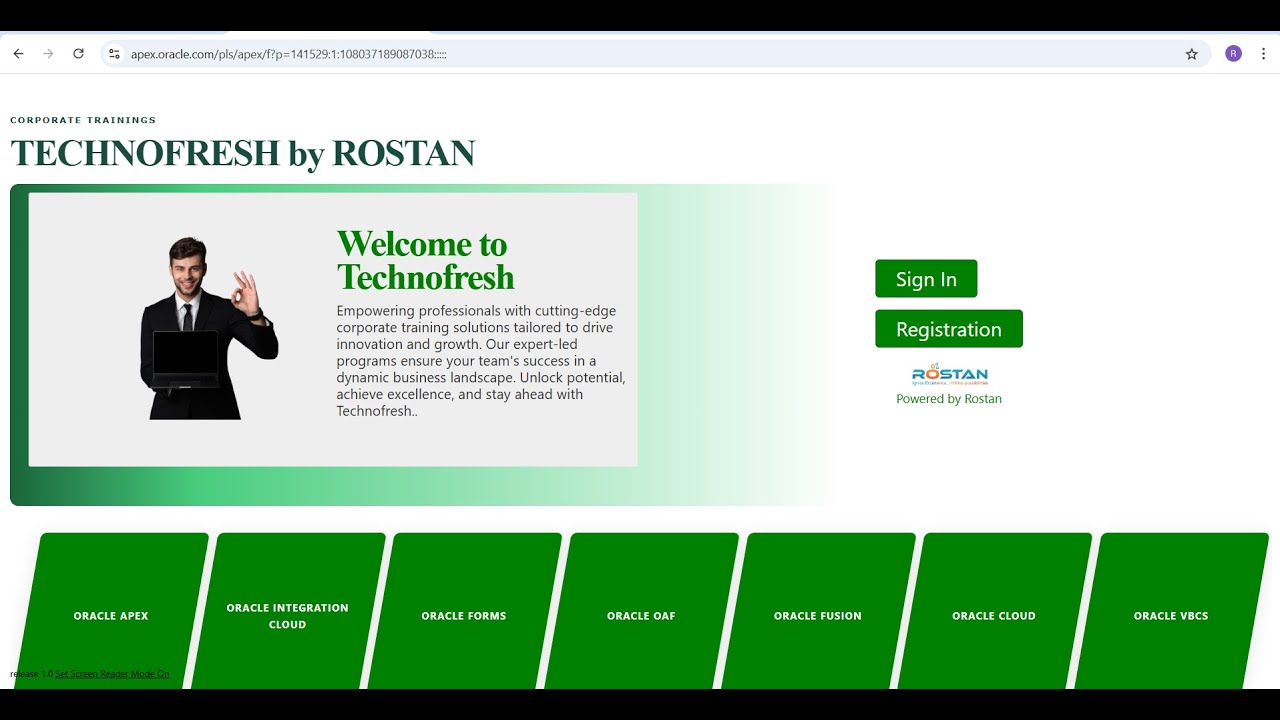This screenshot has width=1280, height=720.
Task: Click the TECHNOFRESH by ROSTAN title
Action: [242, 153]
